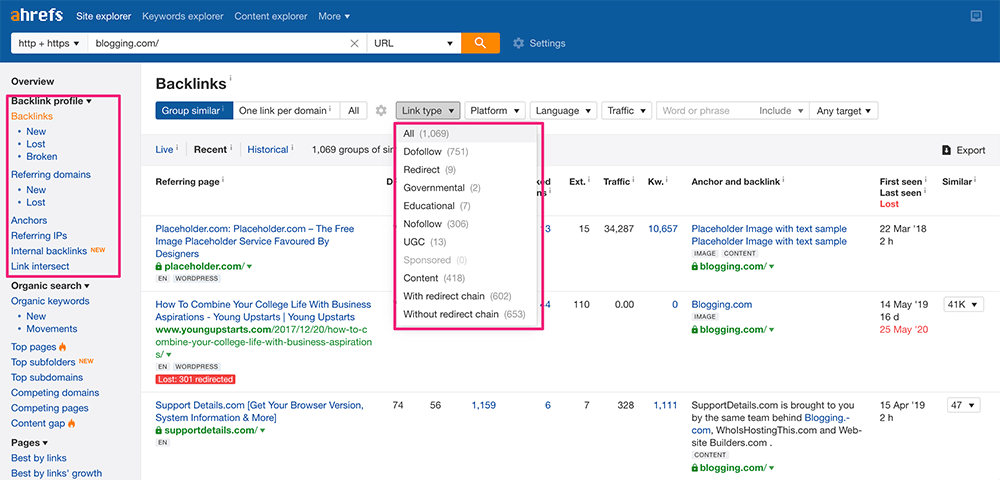
Task: Open the Link type filter dropdown
Action: coord(428,111)
